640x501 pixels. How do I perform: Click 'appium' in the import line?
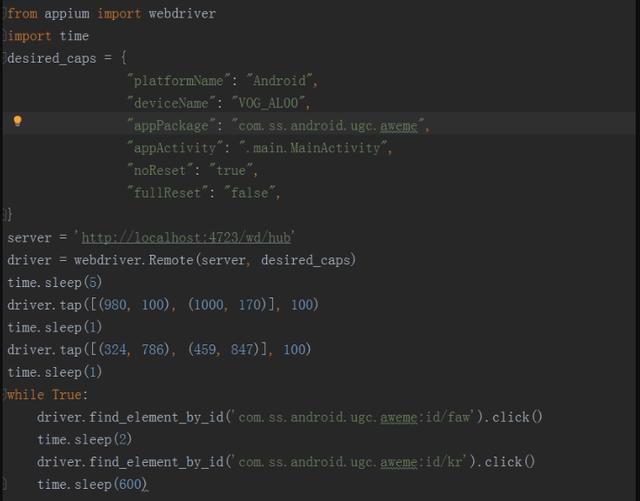pyautogui.click(x=67, y=13)
